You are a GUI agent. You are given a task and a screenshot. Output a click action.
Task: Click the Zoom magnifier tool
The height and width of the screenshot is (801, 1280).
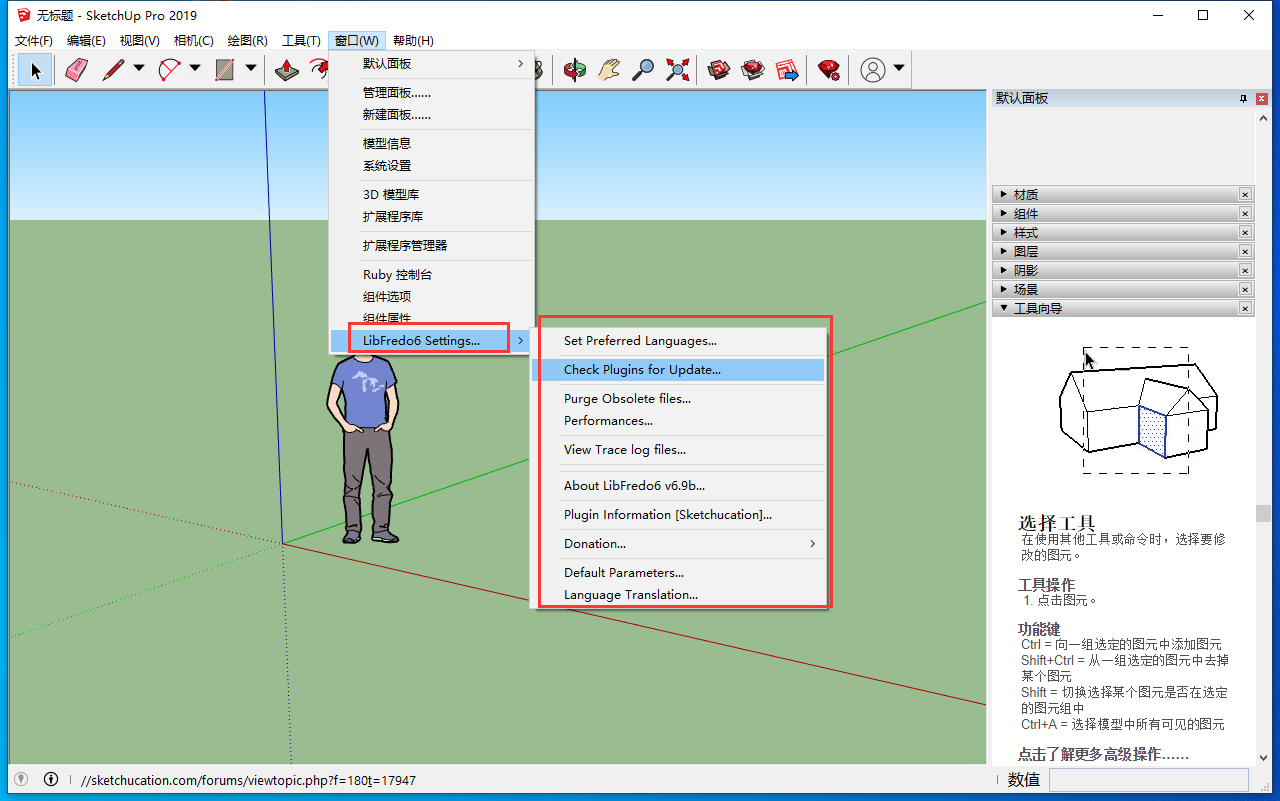[644, 69]
